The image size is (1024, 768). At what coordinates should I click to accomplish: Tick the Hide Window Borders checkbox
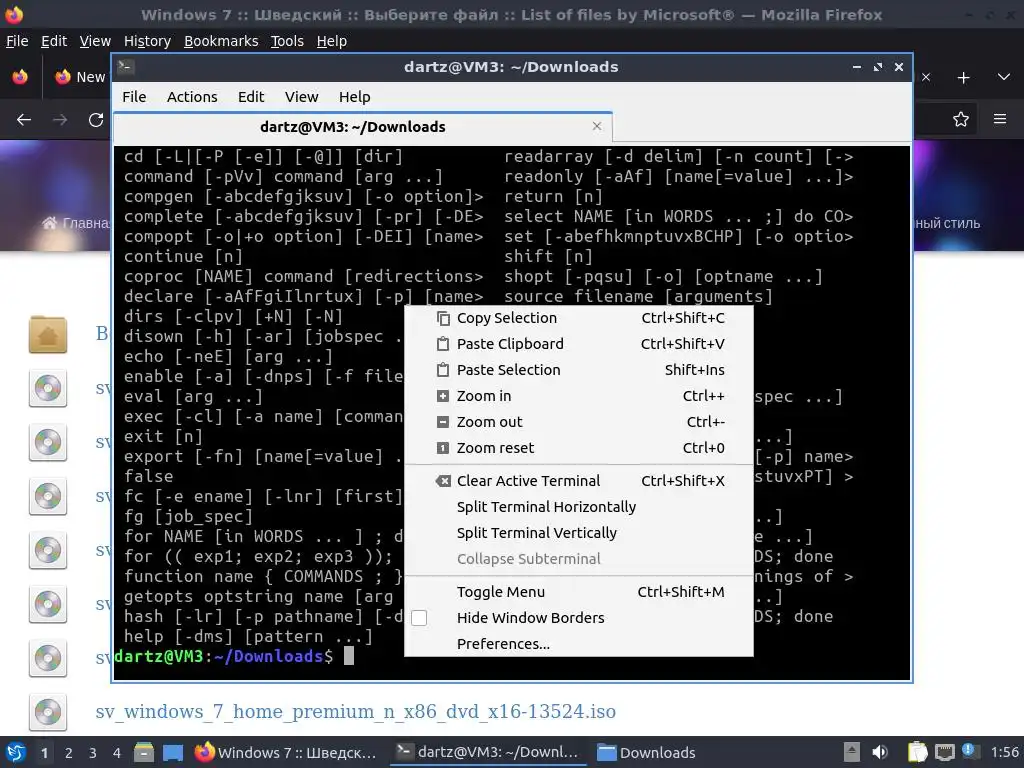419,618
